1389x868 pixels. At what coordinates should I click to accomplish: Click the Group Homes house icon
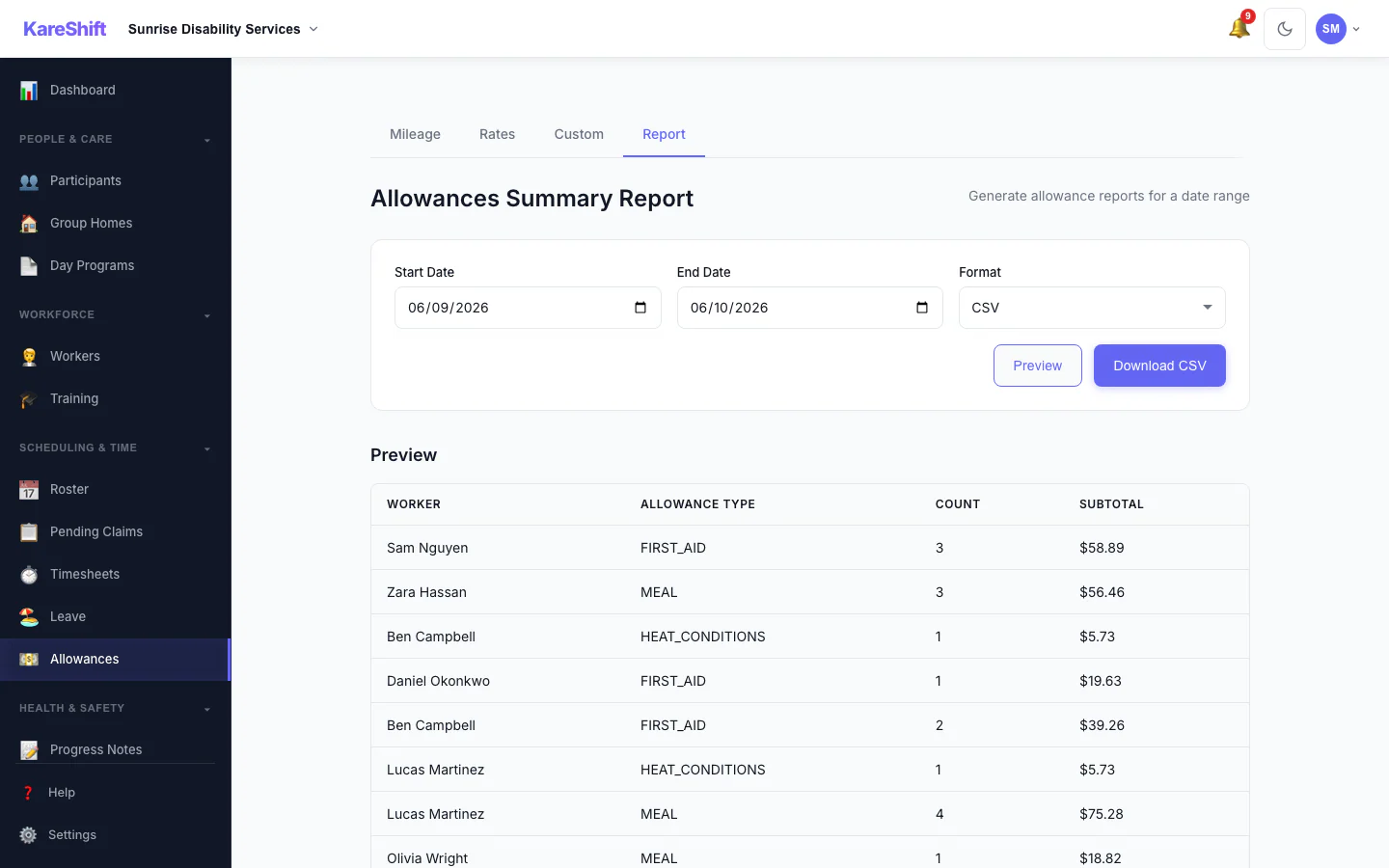29,223
